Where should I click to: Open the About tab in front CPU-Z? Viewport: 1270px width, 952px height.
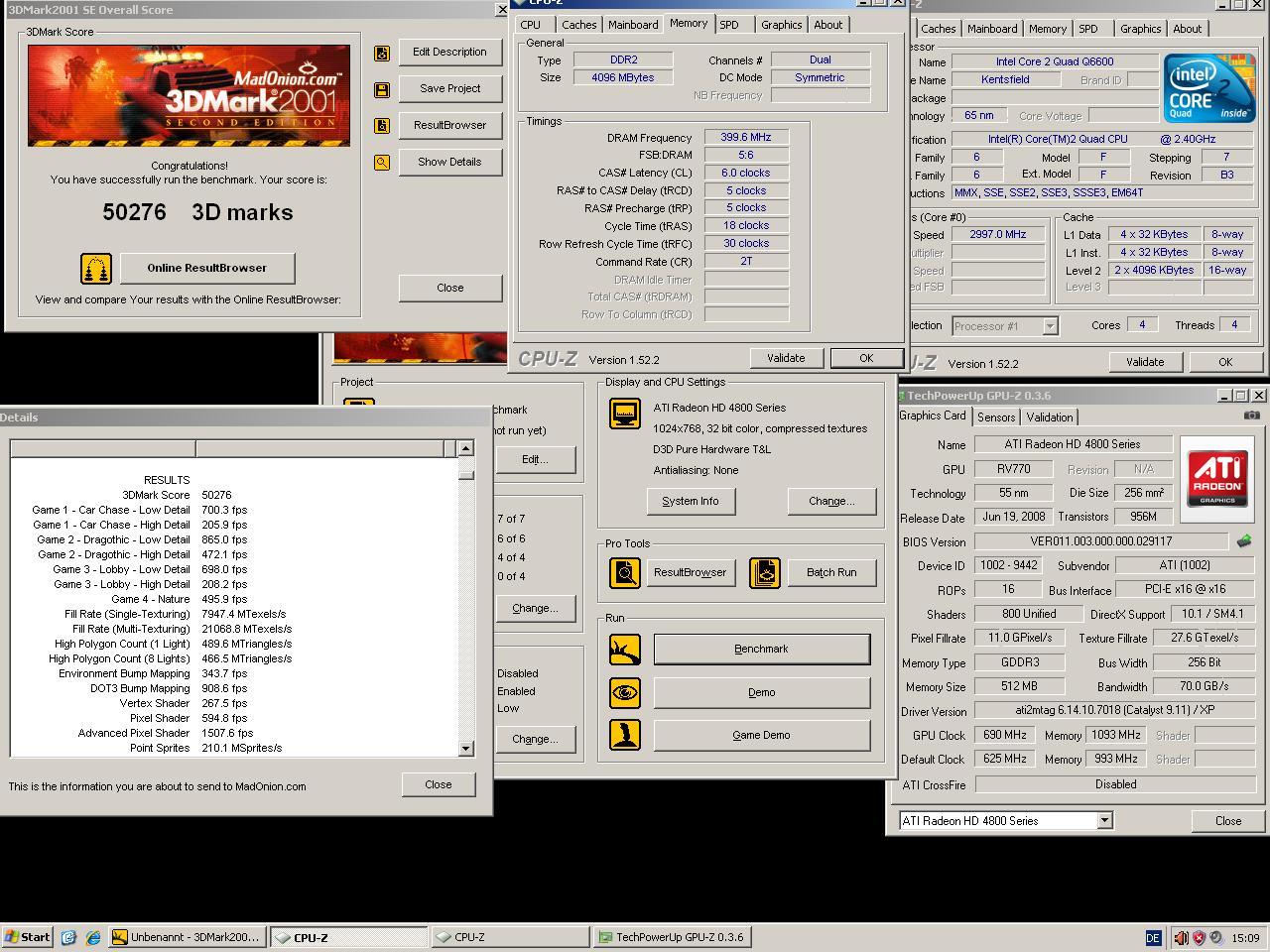point(828,25)
